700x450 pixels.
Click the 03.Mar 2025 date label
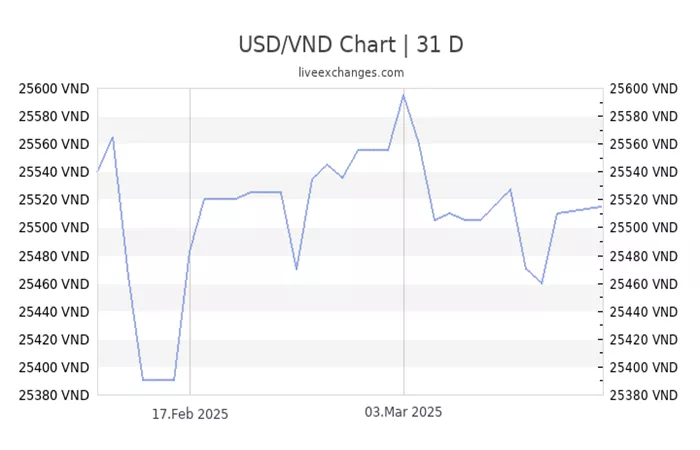tap(403, 412)
